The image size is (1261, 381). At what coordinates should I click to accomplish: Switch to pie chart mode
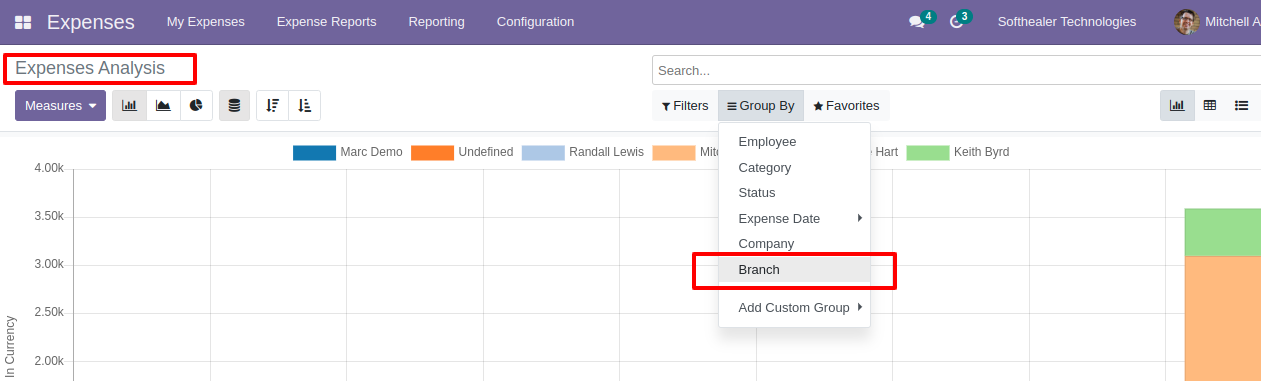[x=196, y=105]
